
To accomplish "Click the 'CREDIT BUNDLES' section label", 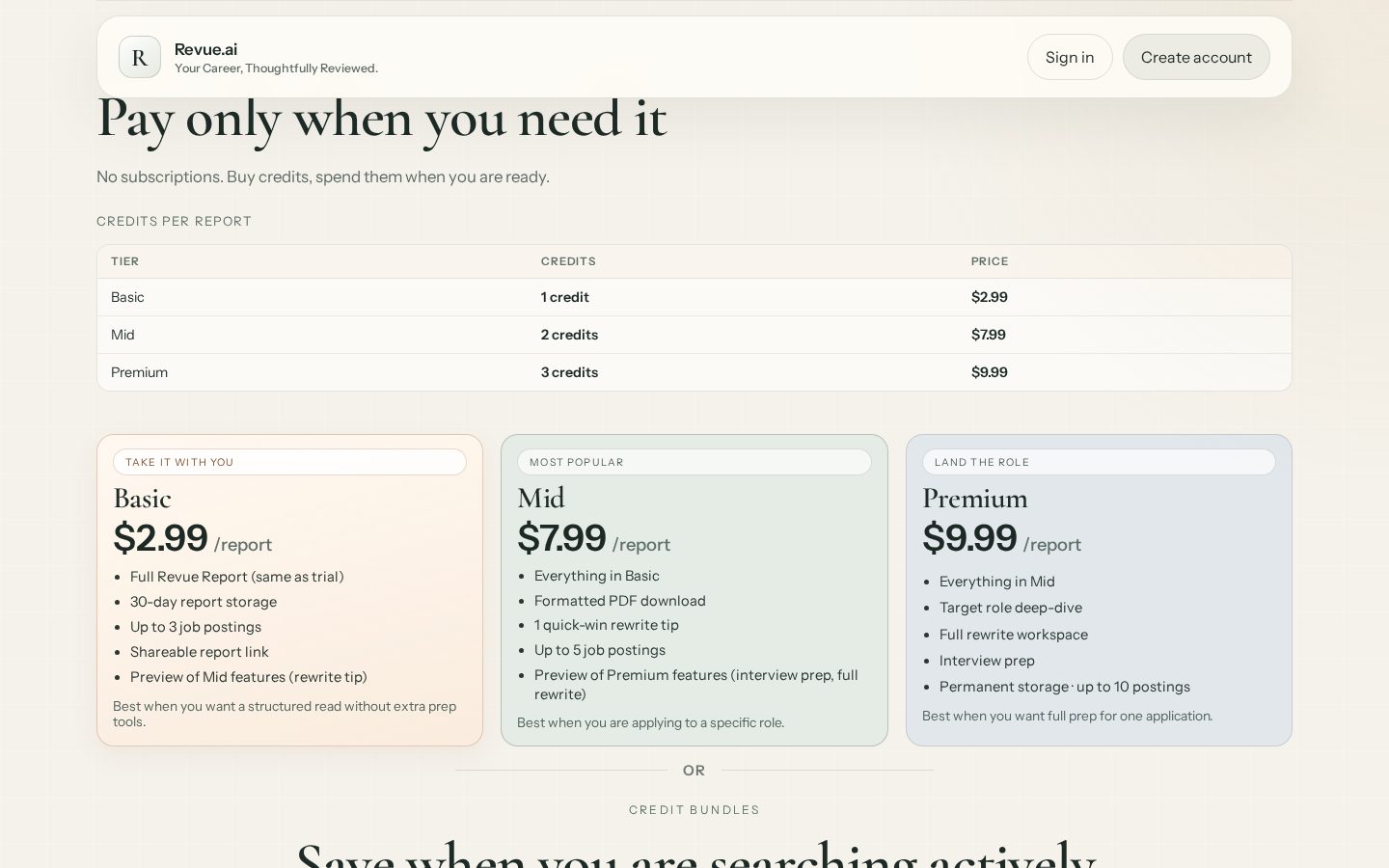I will (694, 810).
